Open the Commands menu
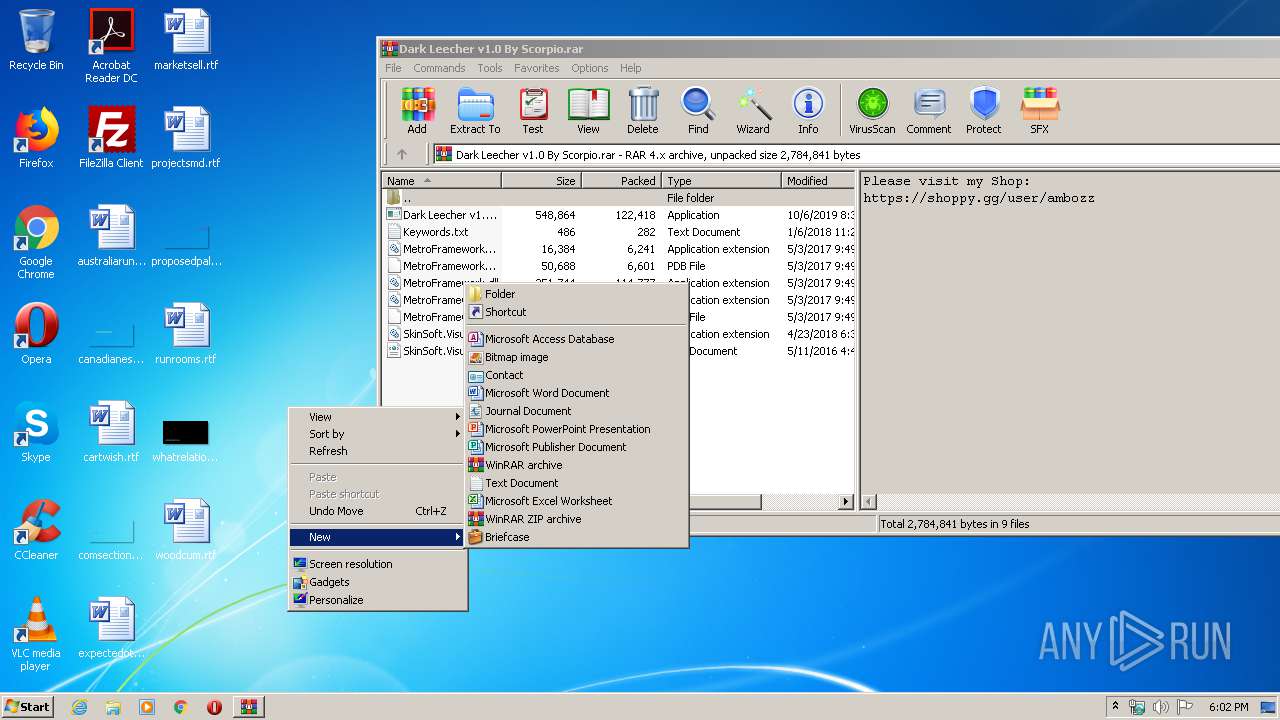1280x720 pixels. pyautogui.click(x=439, y=68)
